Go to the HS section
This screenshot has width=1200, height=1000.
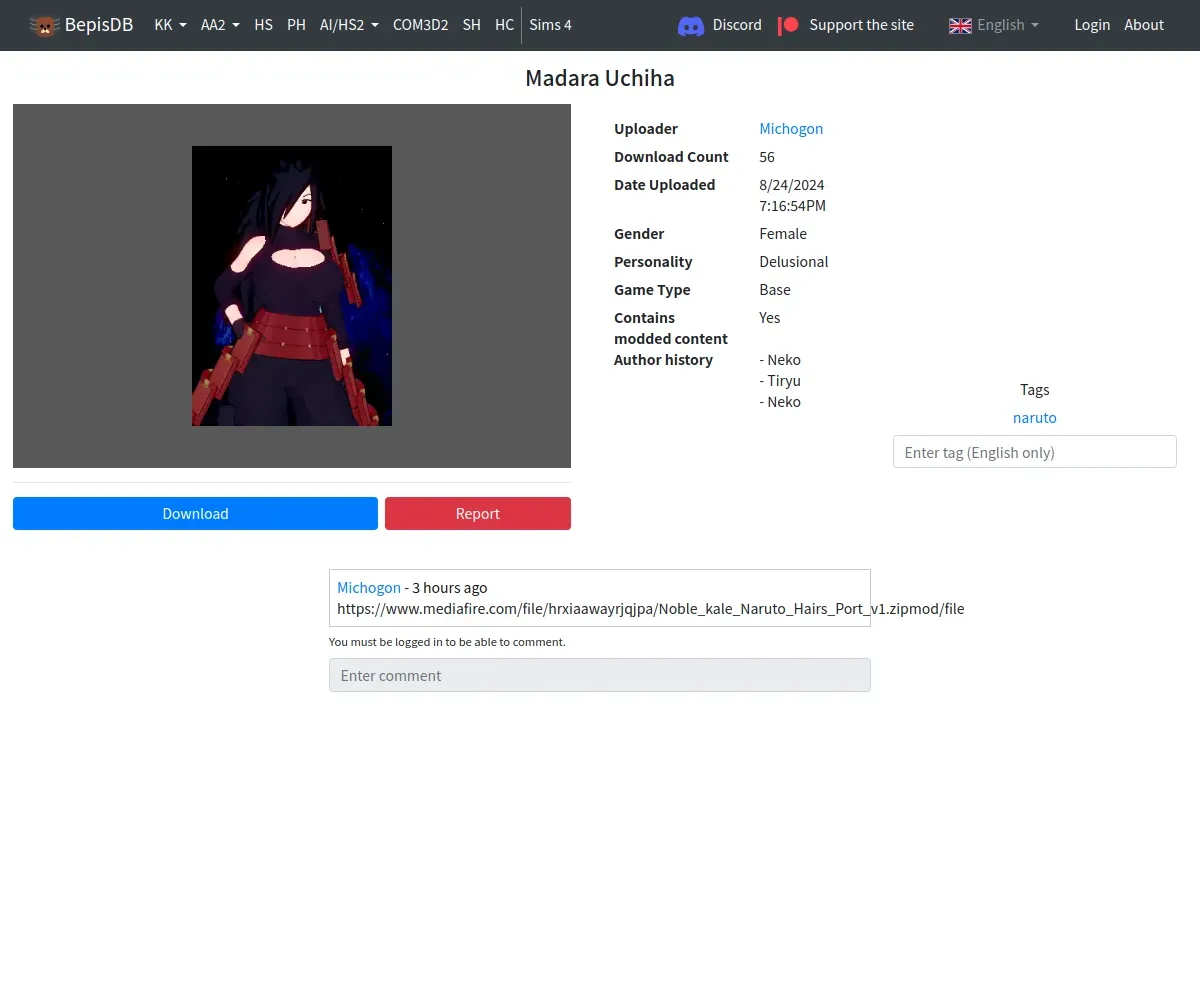click(x=263, y=25)
